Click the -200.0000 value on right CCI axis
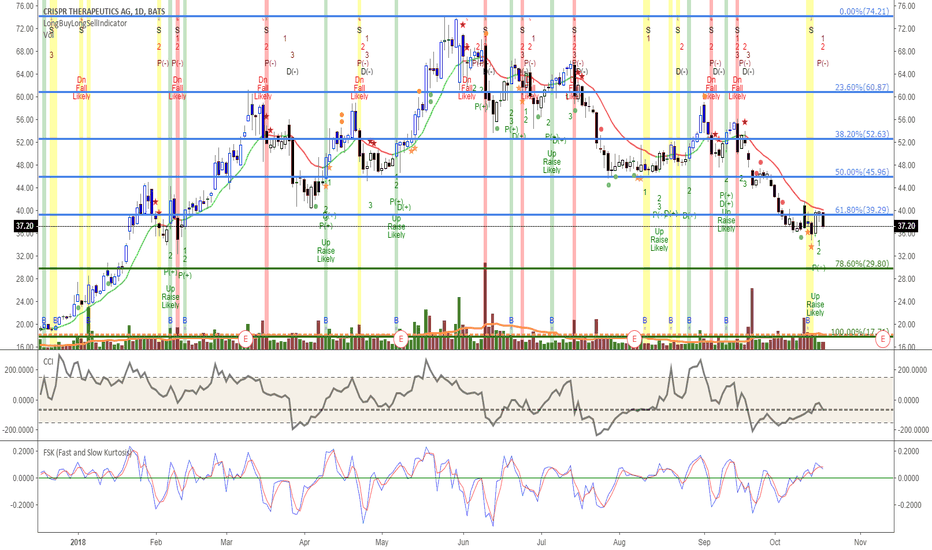This screenshot has width=932, height=550. point(914,430)
